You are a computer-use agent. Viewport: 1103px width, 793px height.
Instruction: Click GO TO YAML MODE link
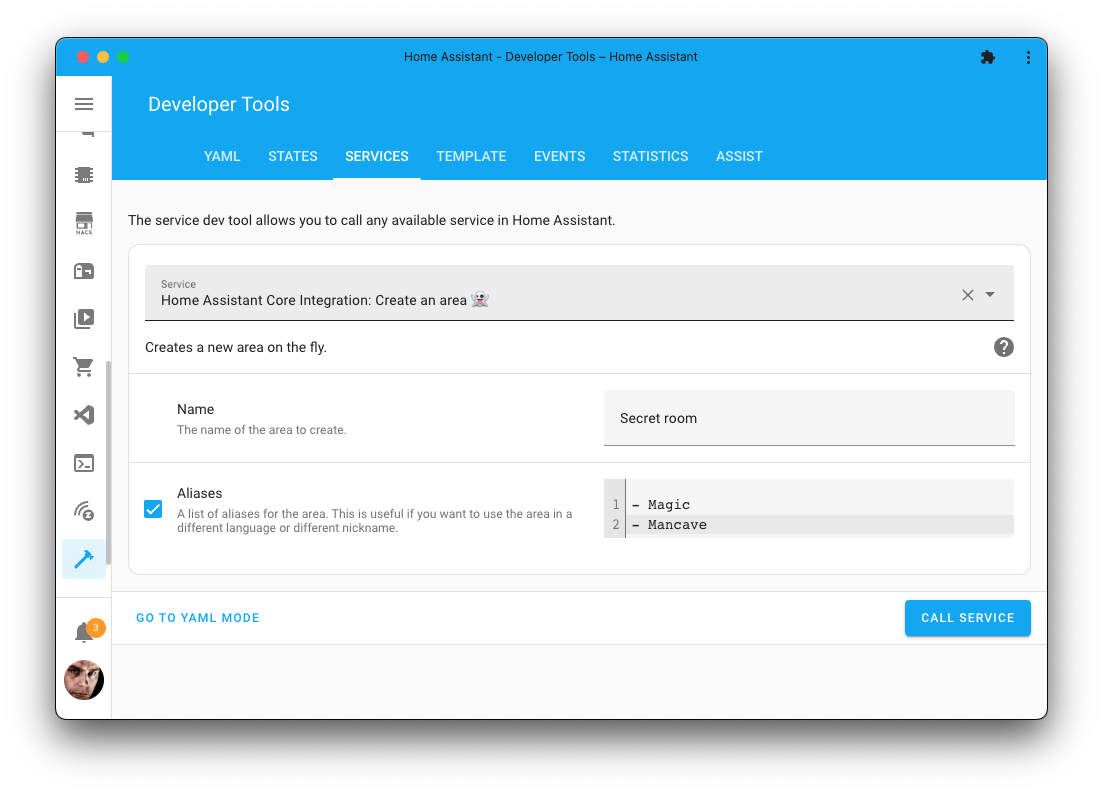tap(197, 618)
